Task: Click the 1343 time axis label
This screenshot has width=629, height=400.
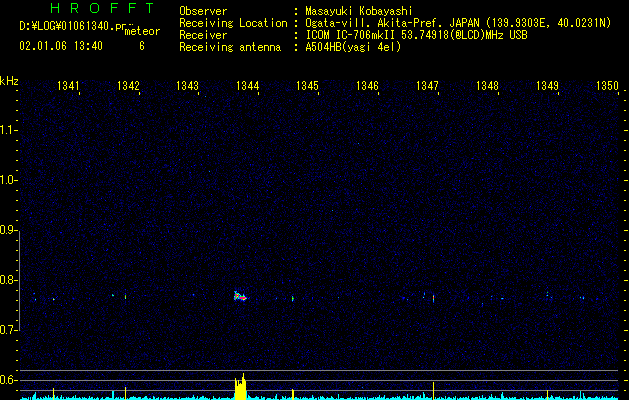Action: coord(187,86)
